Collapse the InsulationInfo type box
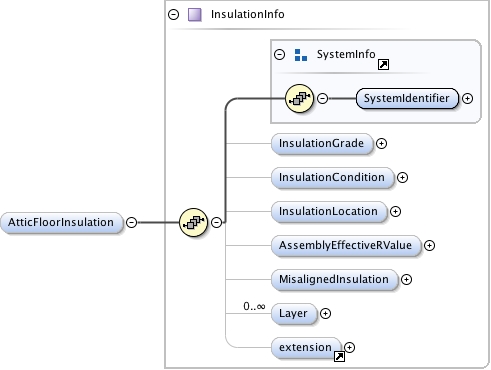The image size is (491, 370). click(x=174, y=14)
